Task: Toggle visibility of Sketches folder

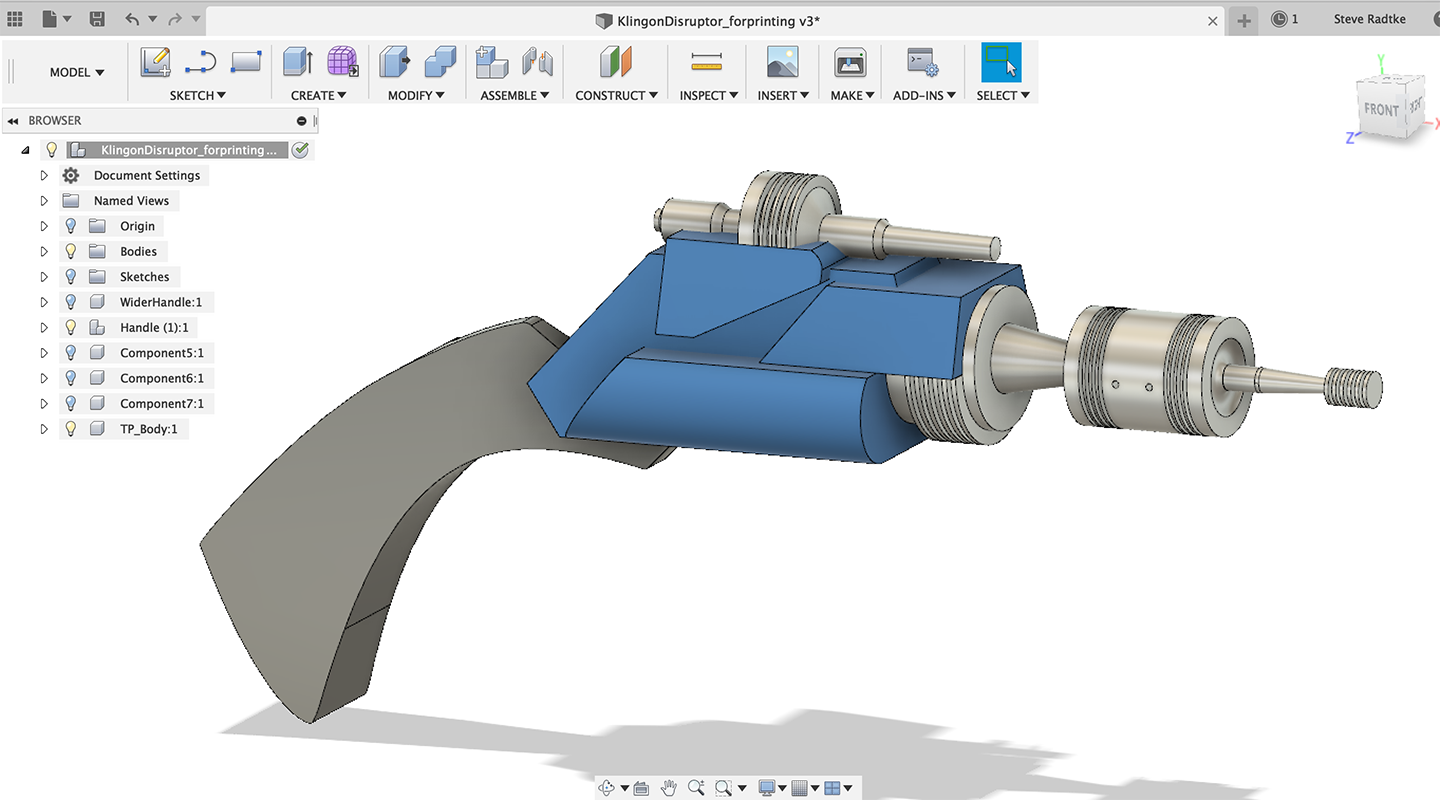Action: pyautogui.click(x=71, y=276)
